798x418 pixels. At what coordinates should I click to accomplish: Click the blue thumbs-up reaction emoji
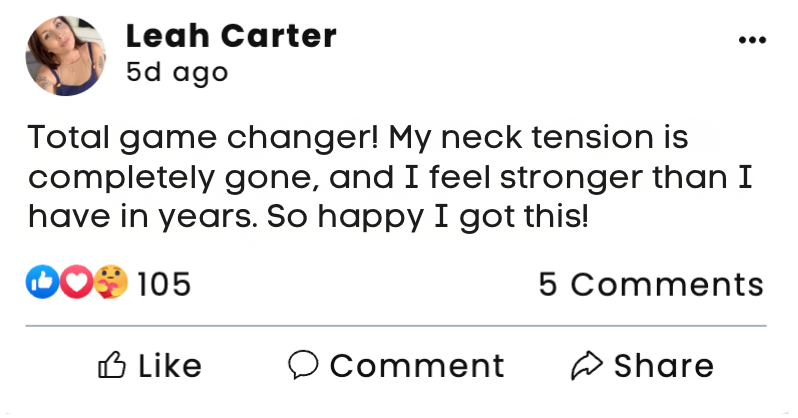point(41,284)
